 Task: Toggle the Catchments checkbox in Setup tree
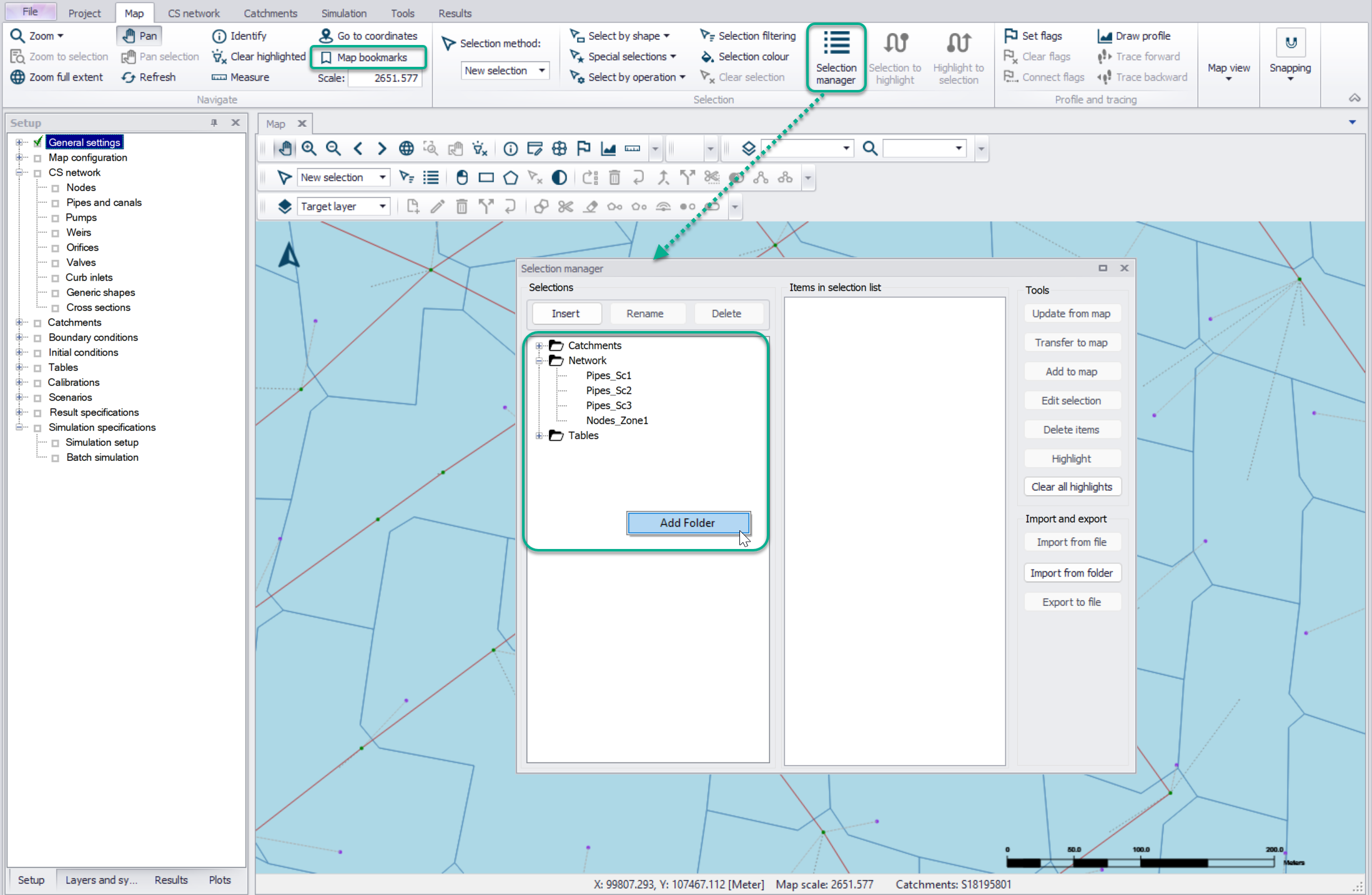click(x=37, y=323)
